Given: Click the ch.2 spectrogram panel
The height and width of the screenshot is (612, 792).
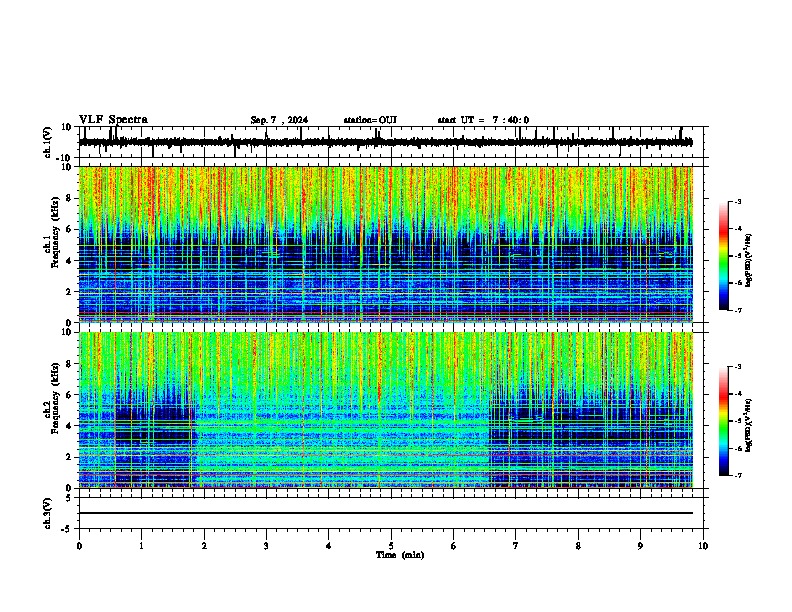Looking at the screenshot, I should click(x=386, y=410).
